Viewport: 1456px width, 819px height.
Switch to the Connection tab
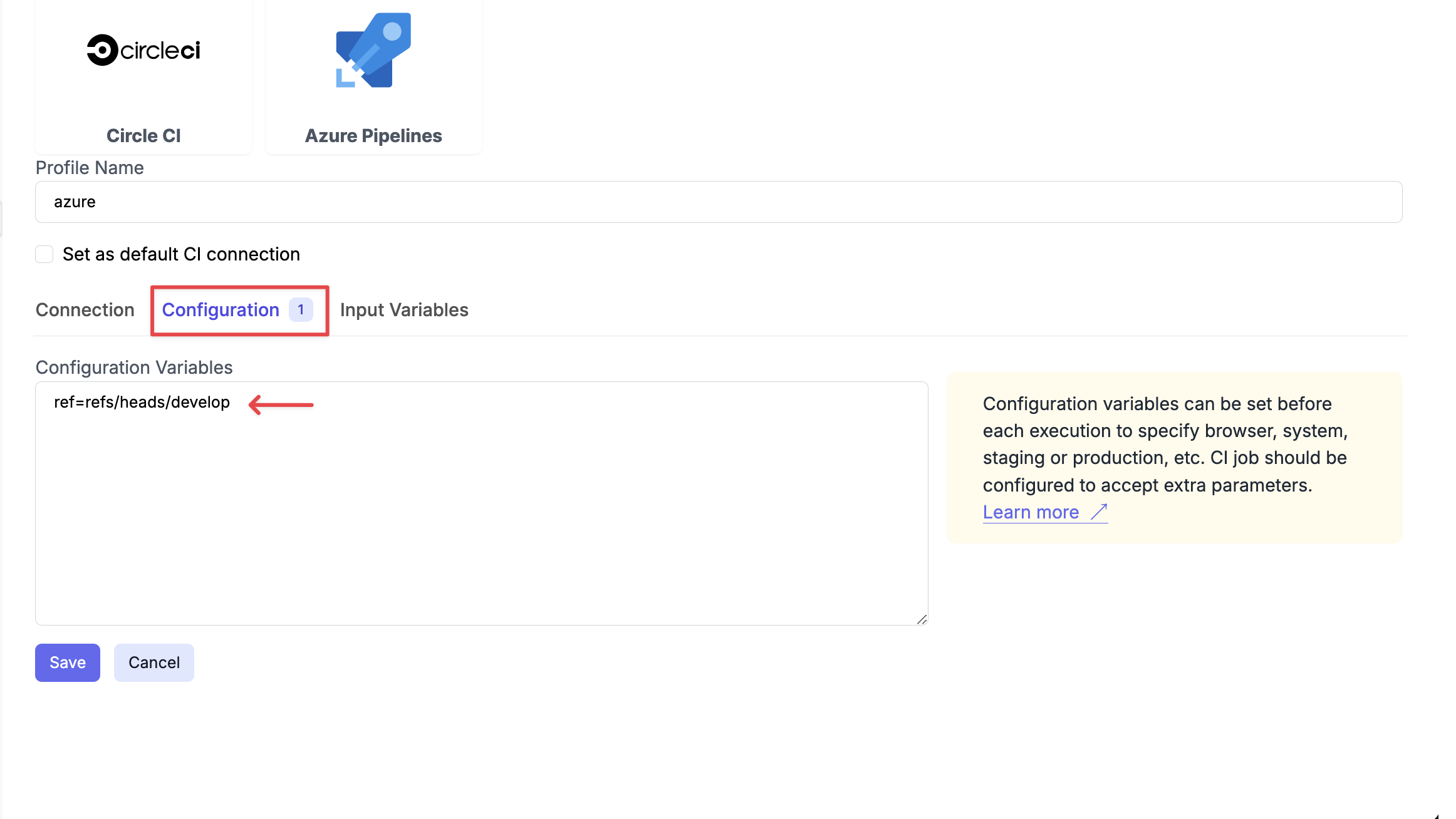[x=85, y=309]
